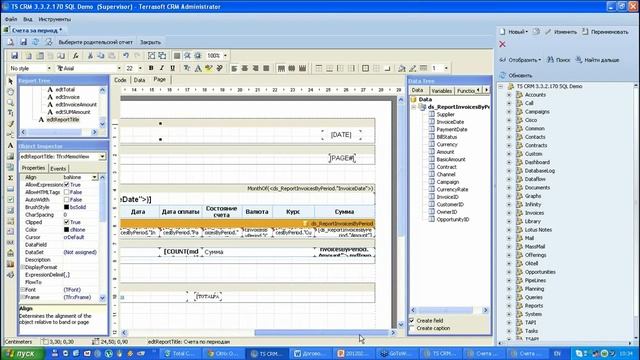Show grid toggle icon in designer toolbar
Viewport: 640px width, 360px height.
click(x=177, y=56)
